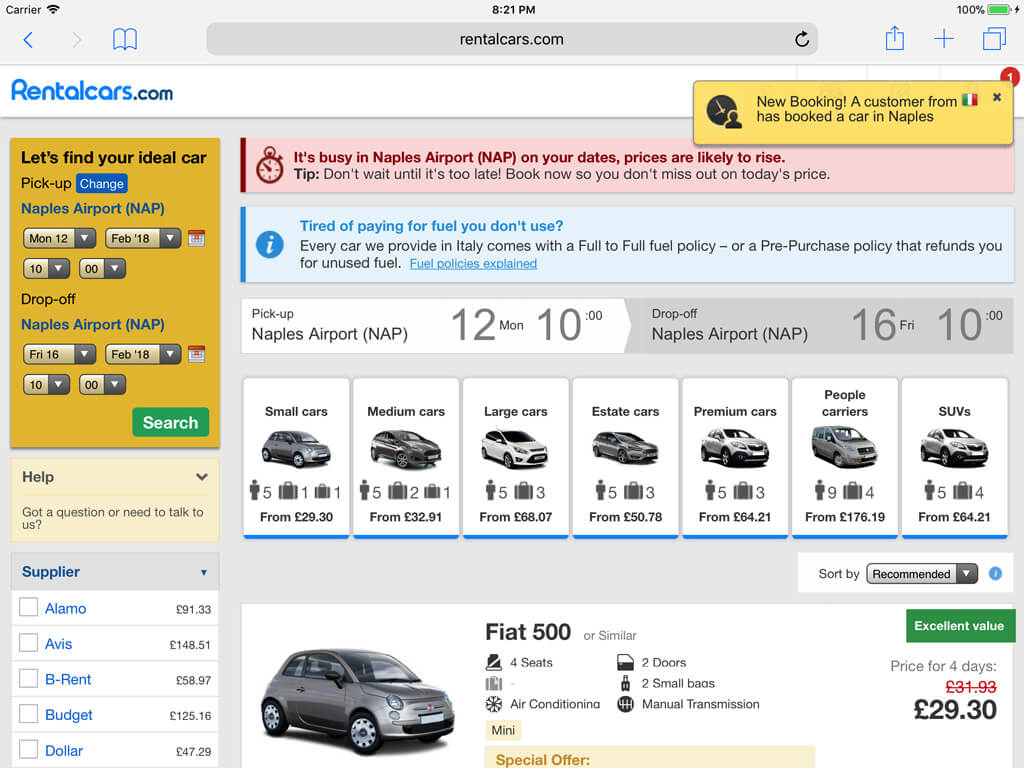Click the Avis supplier link
This screenshot has height=768, width=1024.
(x=58, y=643)
